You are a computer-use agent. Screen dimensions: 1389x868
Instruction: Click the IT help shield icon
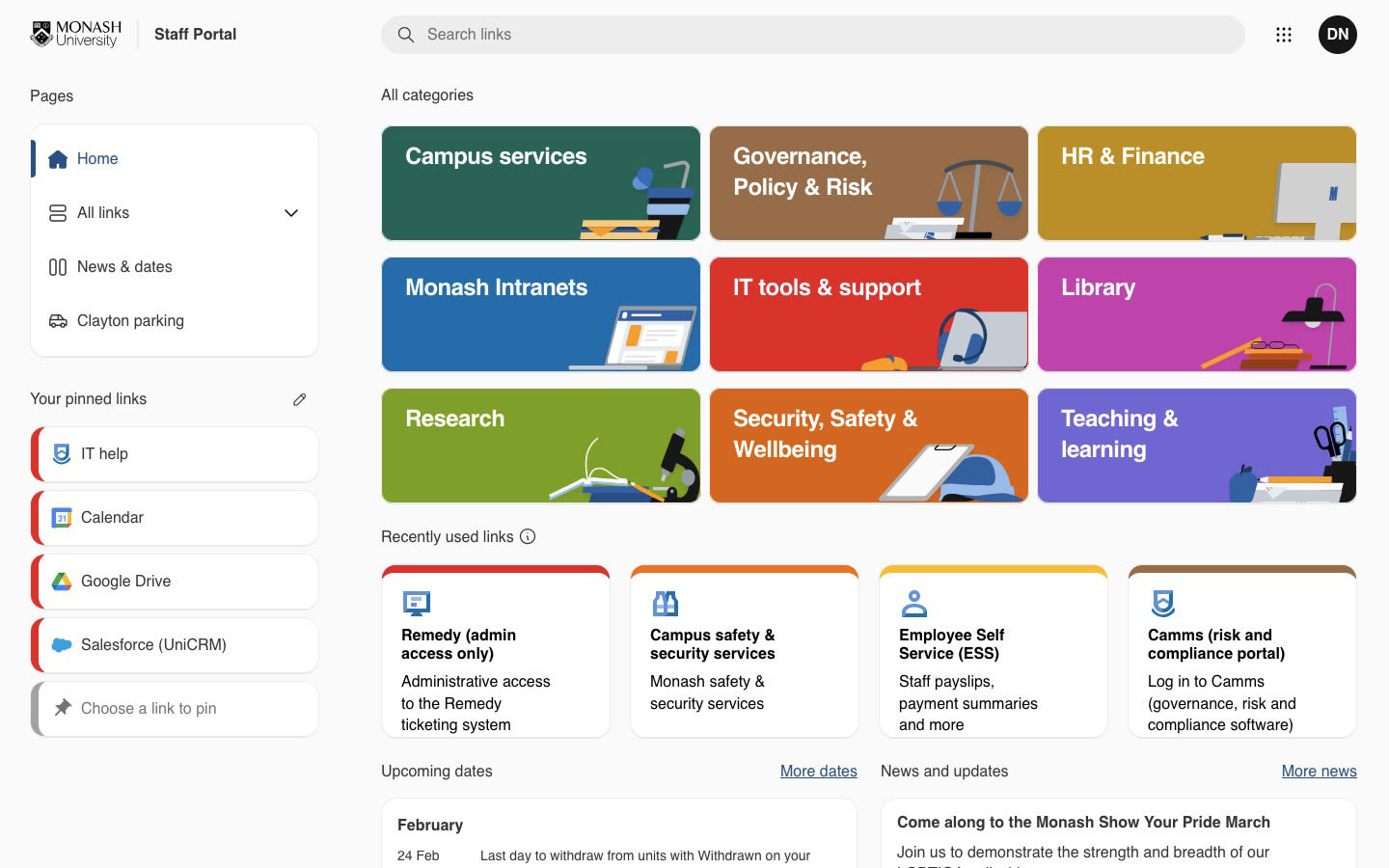62,454
